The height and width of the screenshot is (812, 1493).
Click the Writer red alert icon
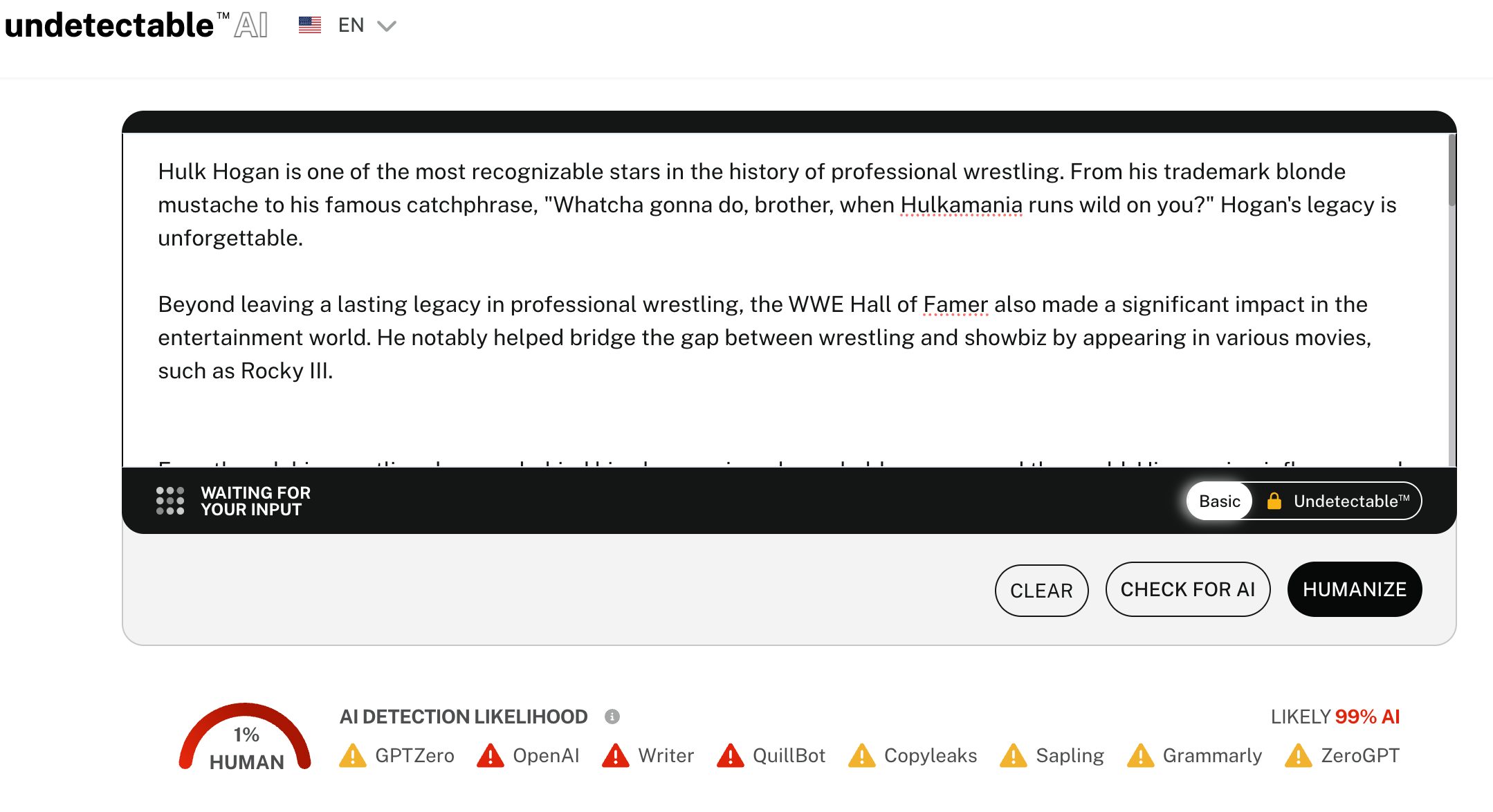click(x=616, y=755)
